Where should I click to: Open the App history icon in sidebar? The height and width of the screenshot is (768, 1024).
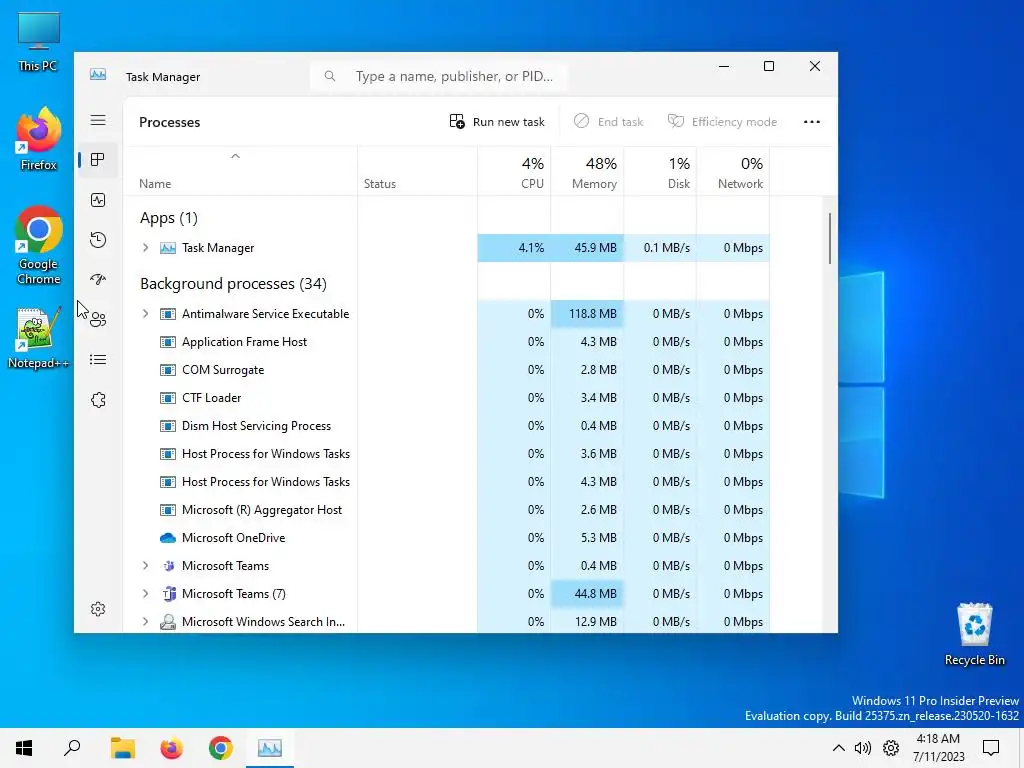98,240
